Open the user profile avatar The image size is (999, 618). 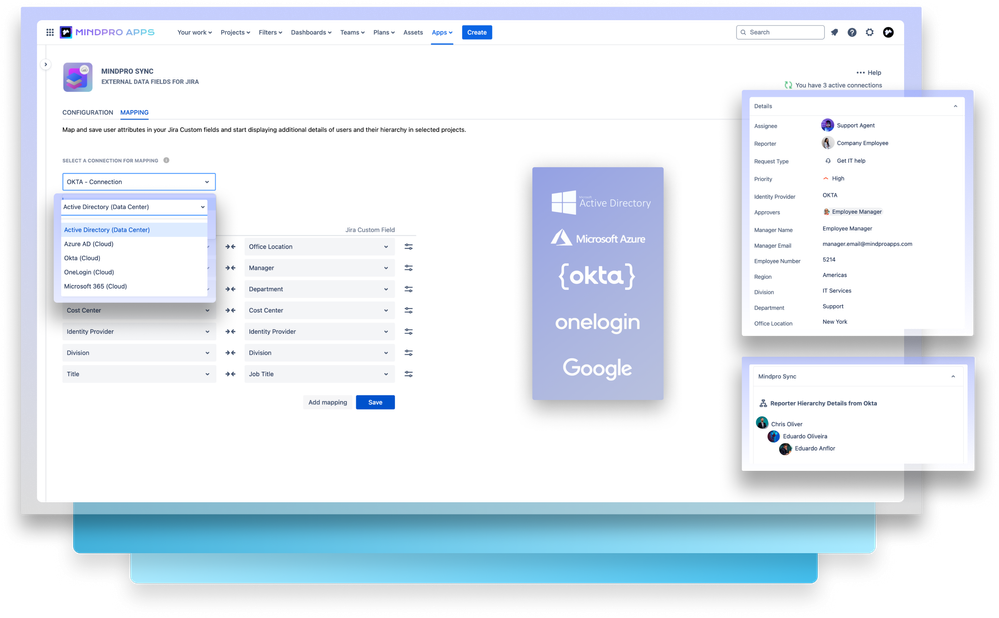click(888, 32)
